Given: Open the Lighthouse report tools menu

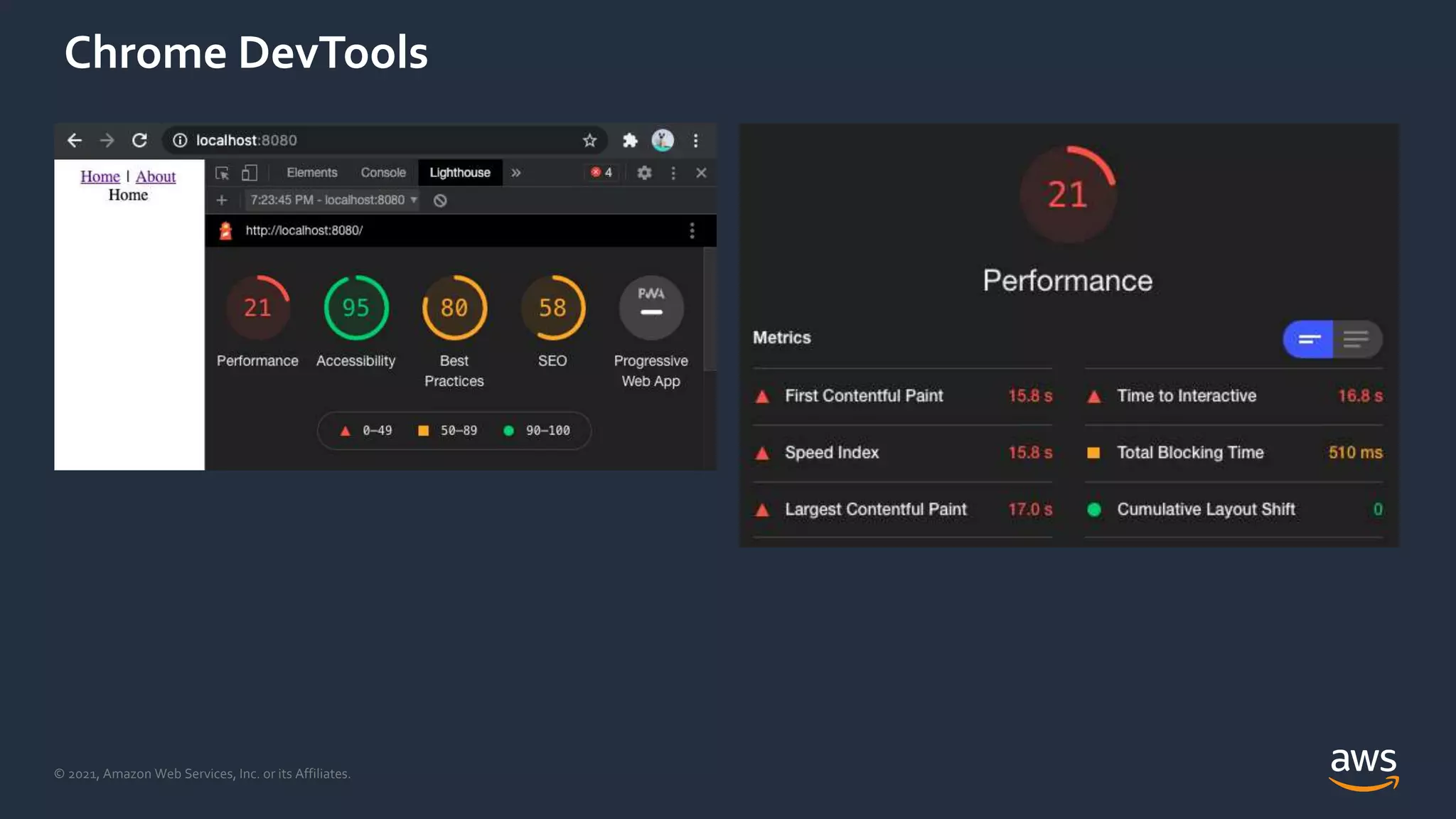Looking at the screenshot, I should 692,230.
